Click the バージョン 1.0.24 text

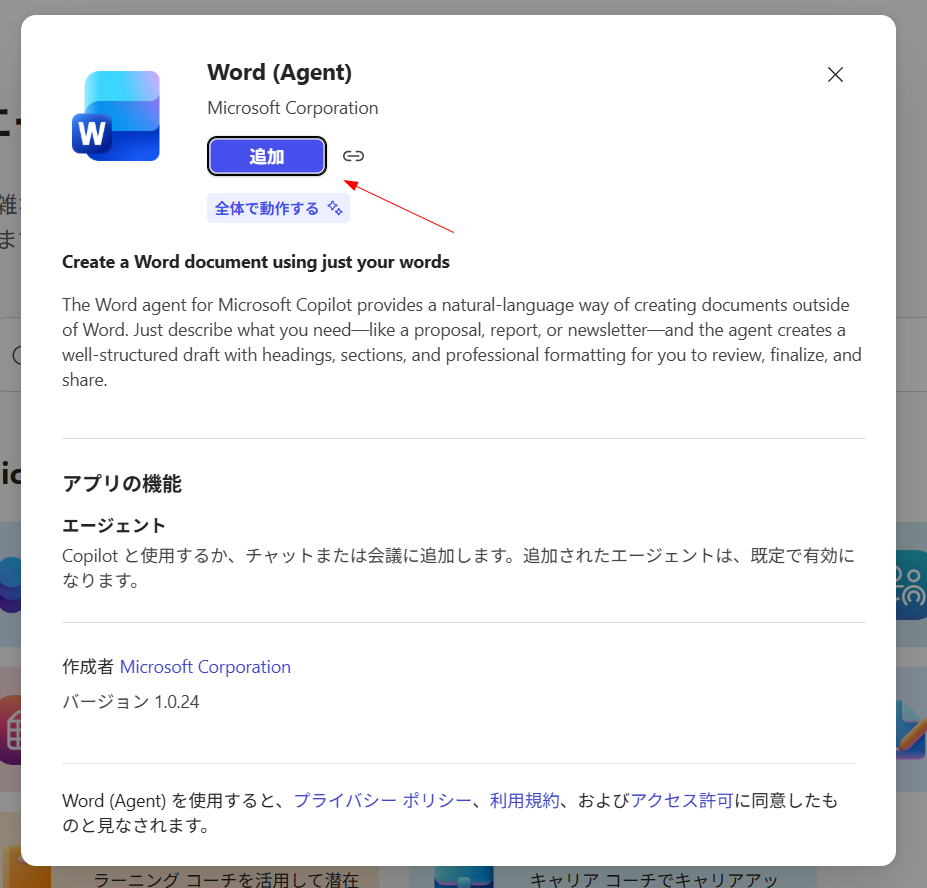pos(131,702)
